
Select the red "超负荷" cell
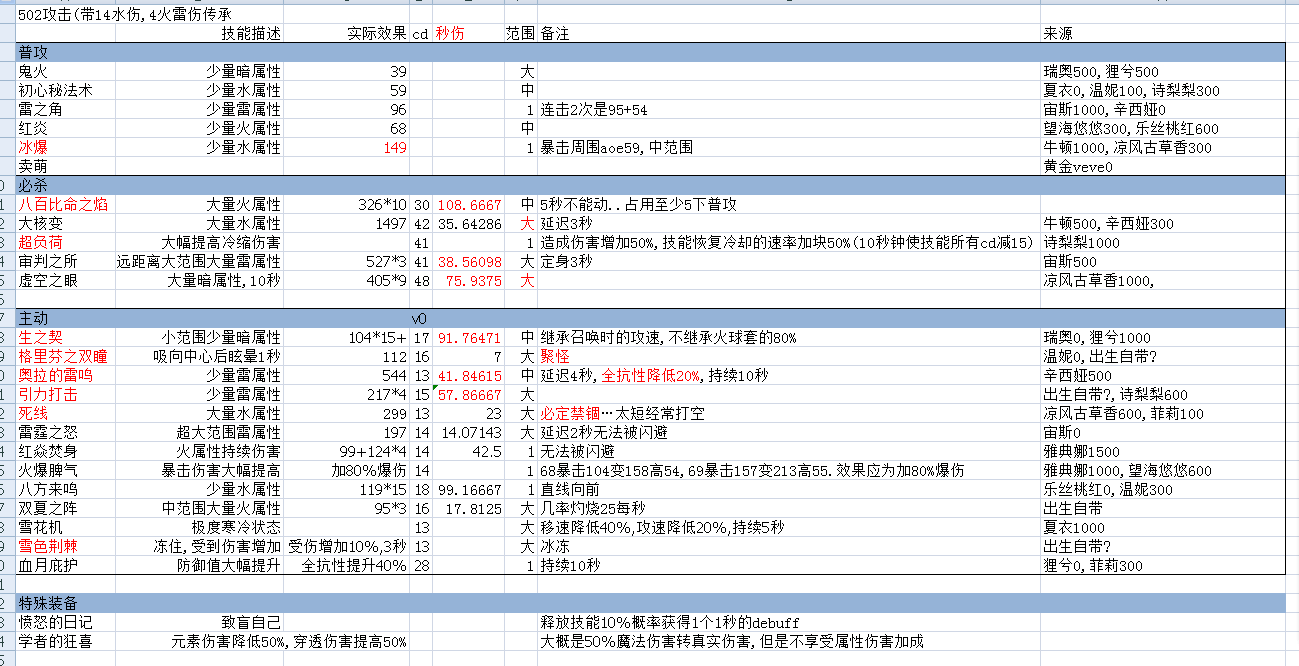coord(40,242)
